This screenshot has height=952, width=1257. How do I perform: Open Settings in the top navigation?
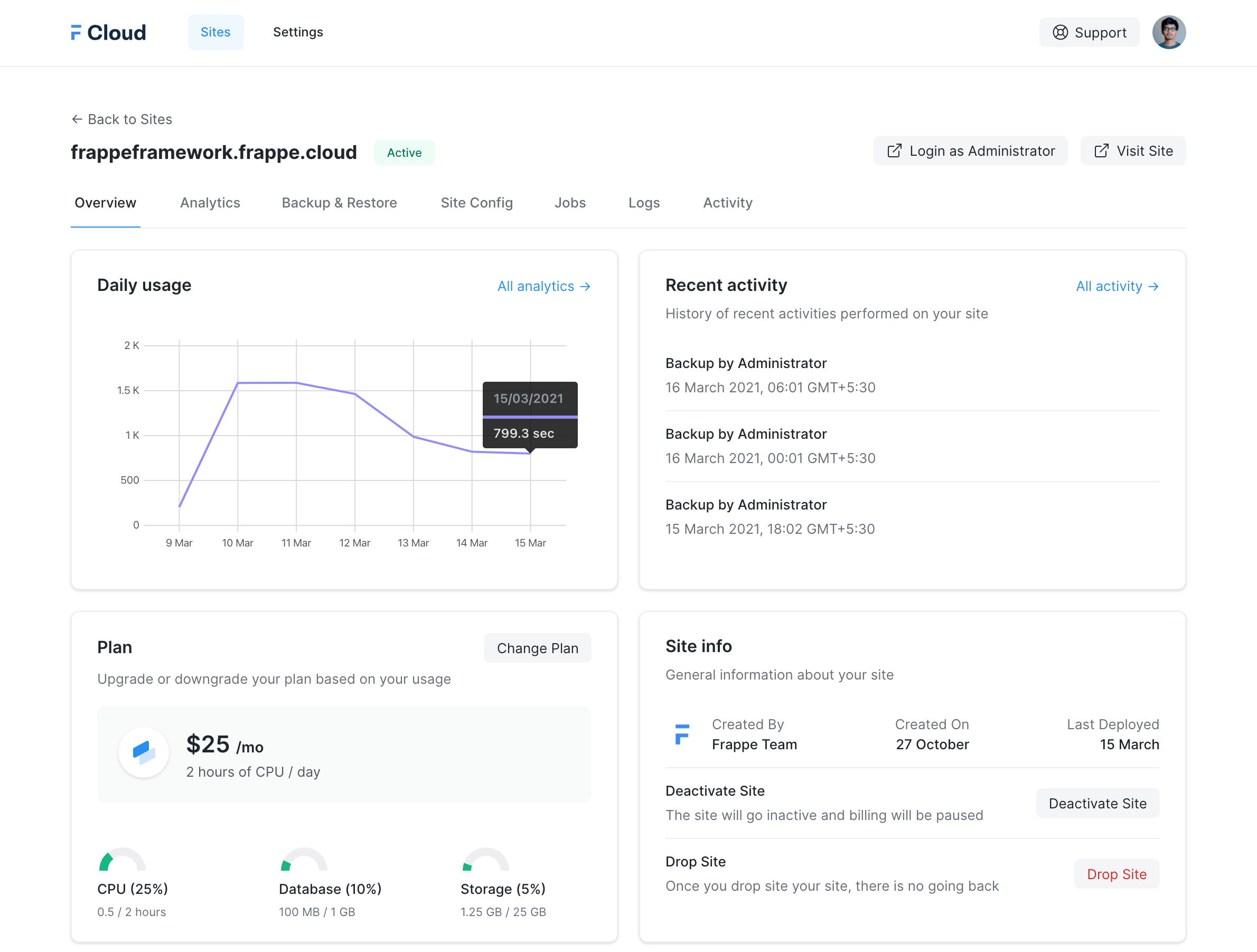tap(298, 32)
